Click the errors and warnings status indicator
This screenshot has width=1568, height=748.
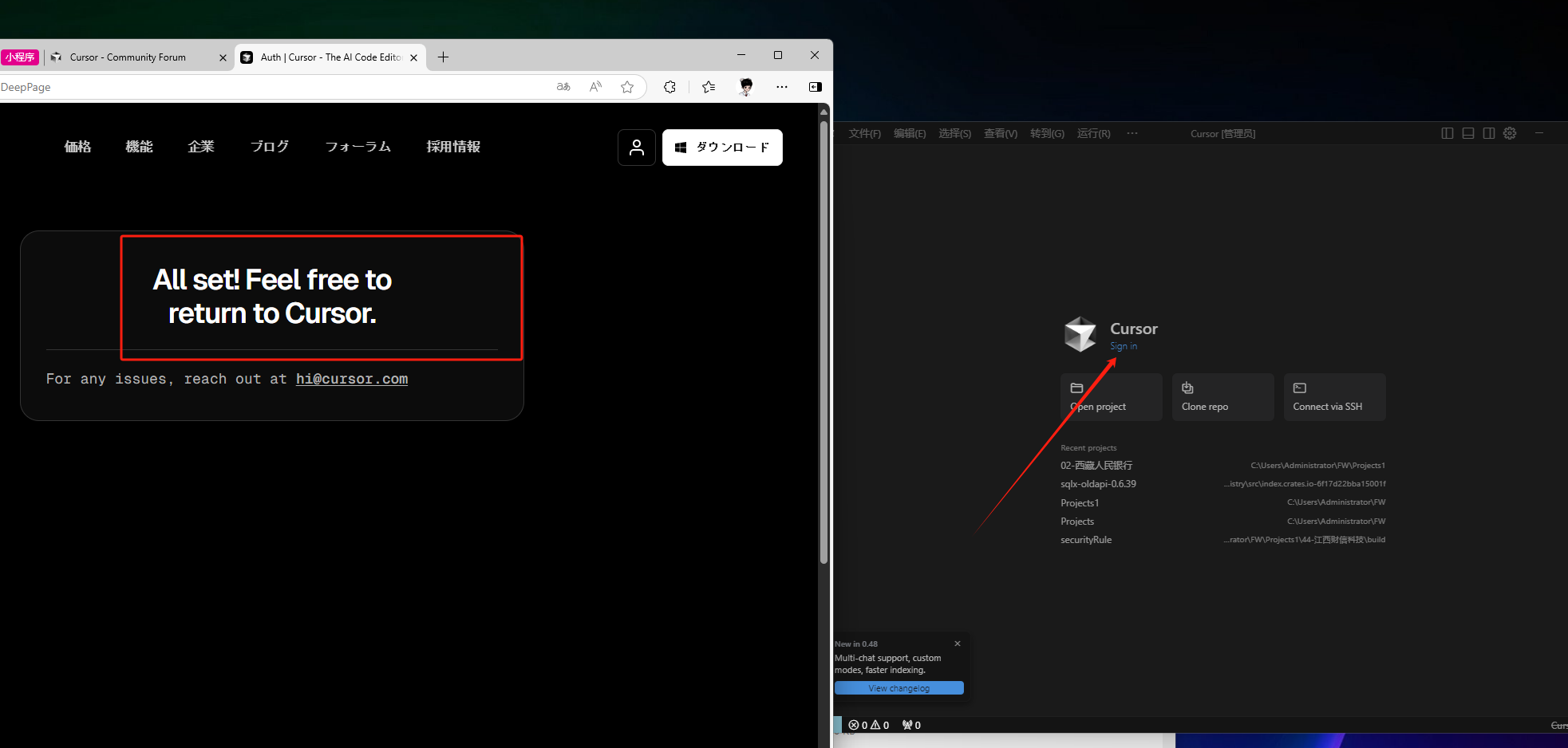[x=869, y=725]
